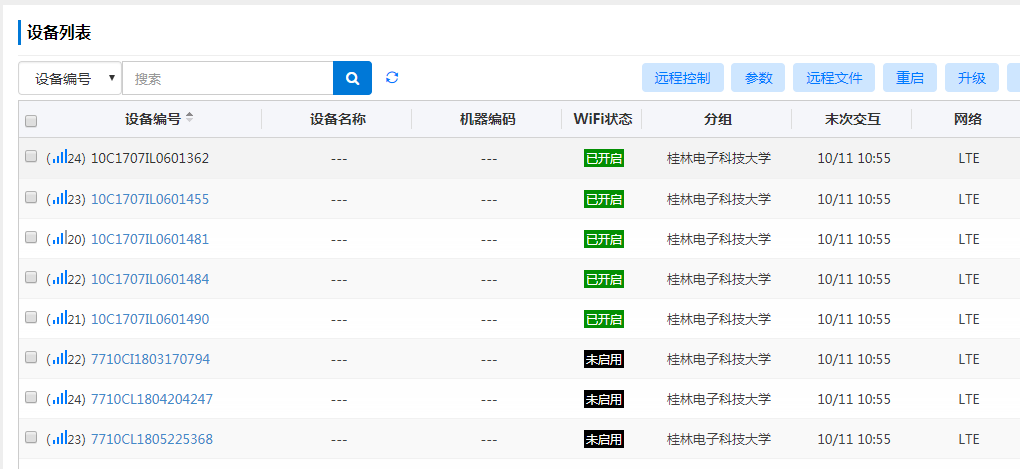Click the 未启用 WiFi badge for 7710CL1804204247
The width and height of the screenshot is (1020, 469).
tap(603, 399)
